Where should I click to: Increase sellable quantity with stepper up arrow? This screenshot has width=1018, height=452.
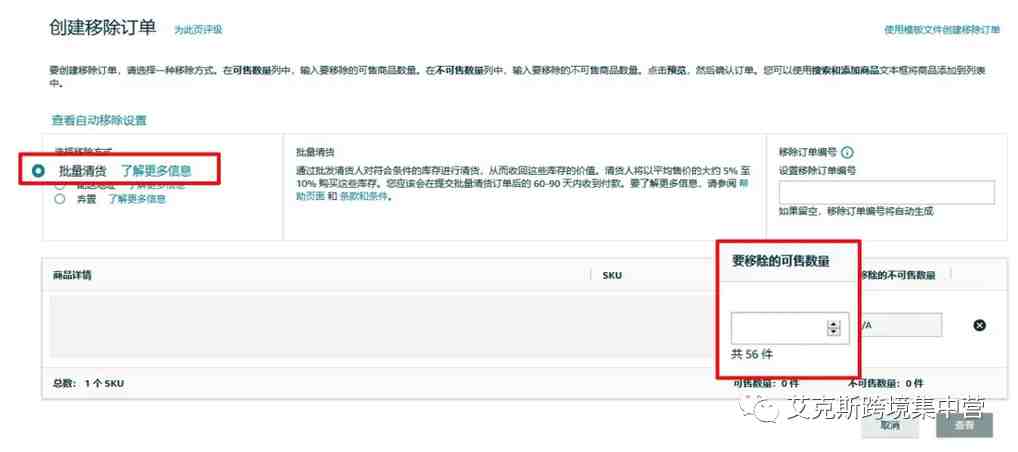(834, 325)
